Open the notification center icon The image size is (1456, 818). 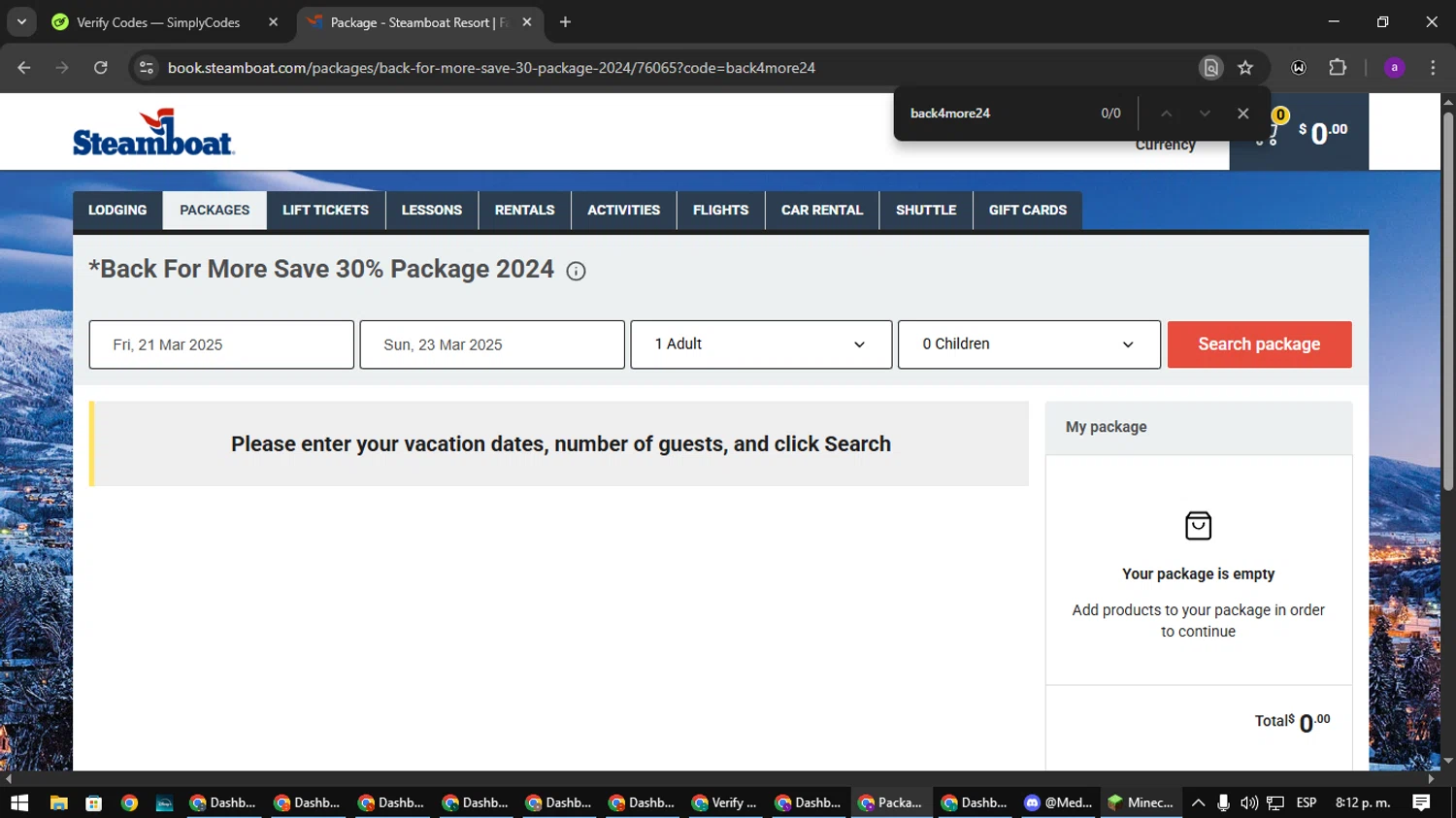tap(1421, 802)
